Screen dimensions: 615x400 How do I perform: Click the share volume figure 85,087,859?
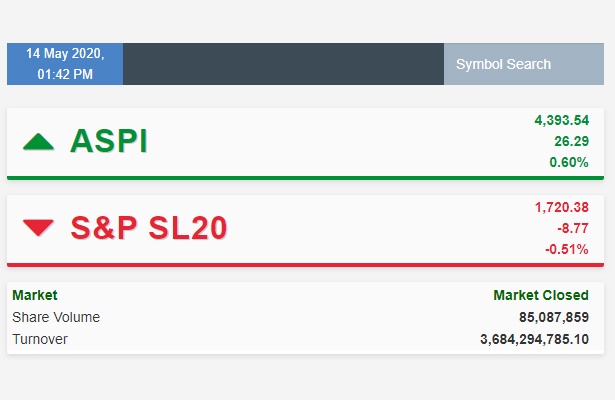pos(554,317)
